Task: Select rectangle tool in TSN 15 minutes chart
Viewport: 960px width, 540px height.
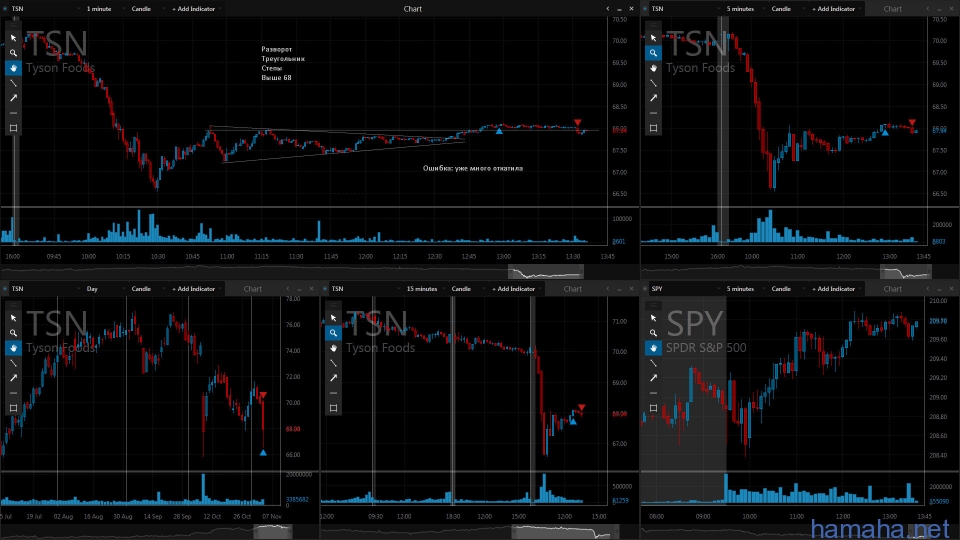Action: point(334,408)
